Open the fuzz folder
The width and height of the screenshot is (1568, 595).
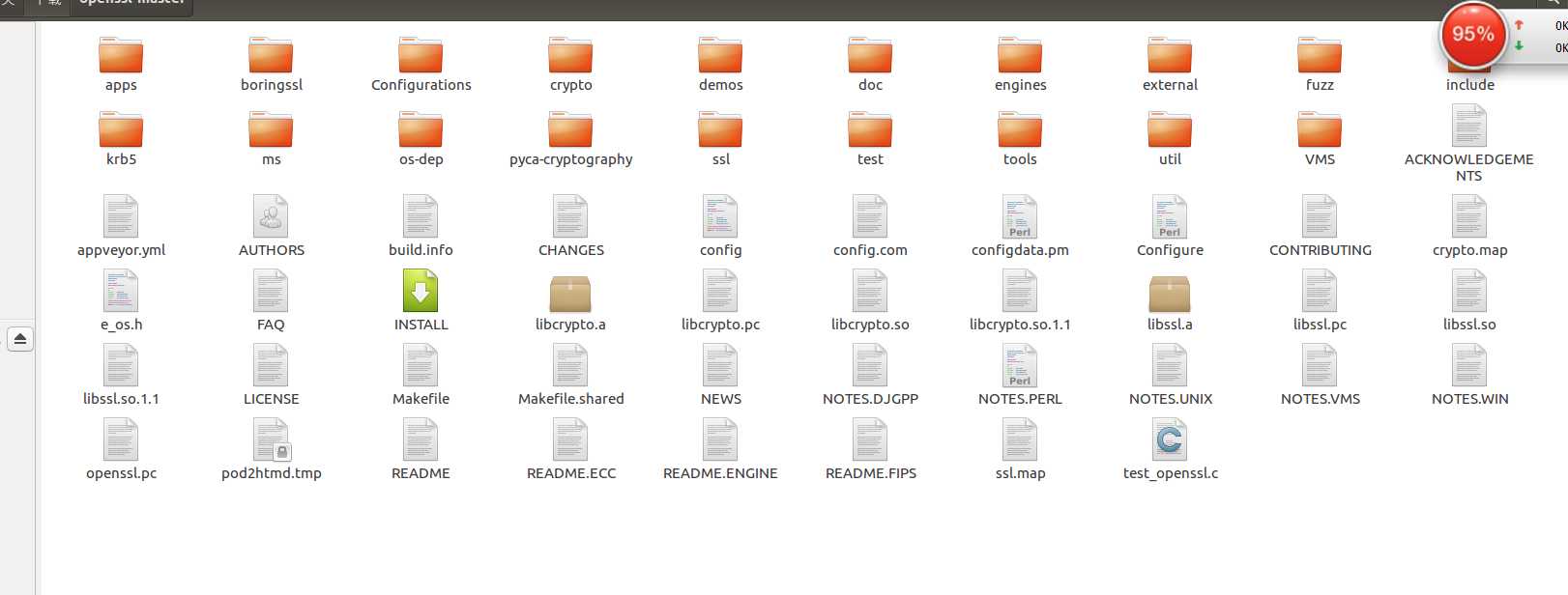click(x=1320, y=55)
